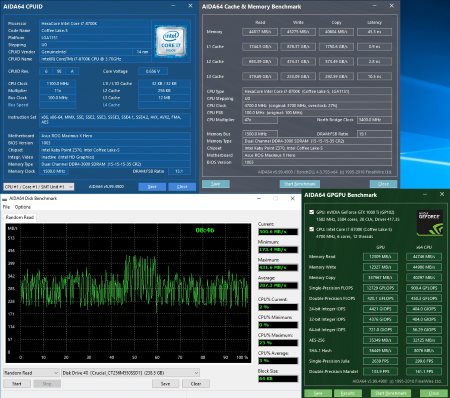Click Start Benchmark in Cache & Memory Benchmark
This screenshot has height=398, width=450.
pos(300,184)
